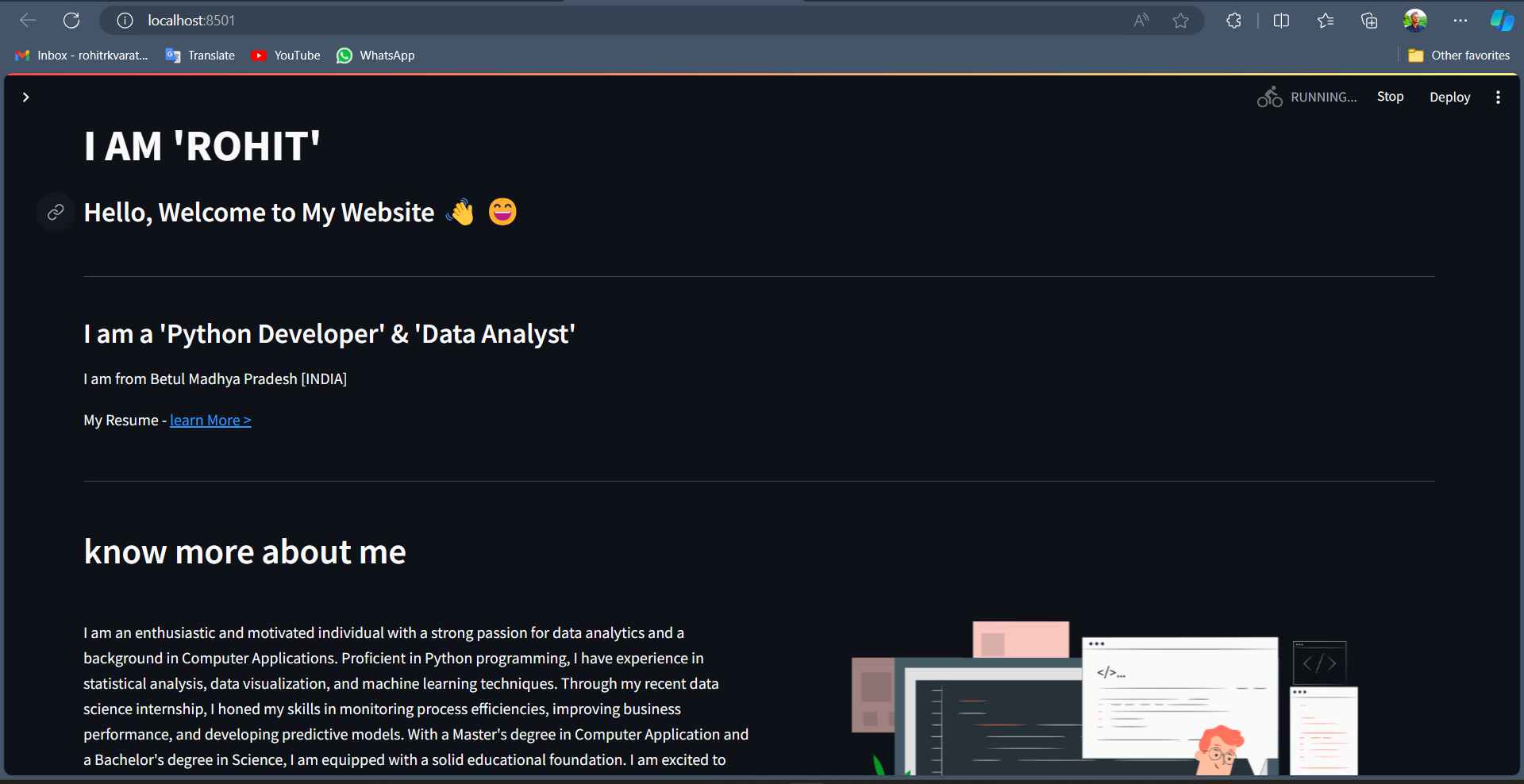Open browser Settings and more menu
The width and height of the screenshot is (1524, 784).
(1460, 21)
